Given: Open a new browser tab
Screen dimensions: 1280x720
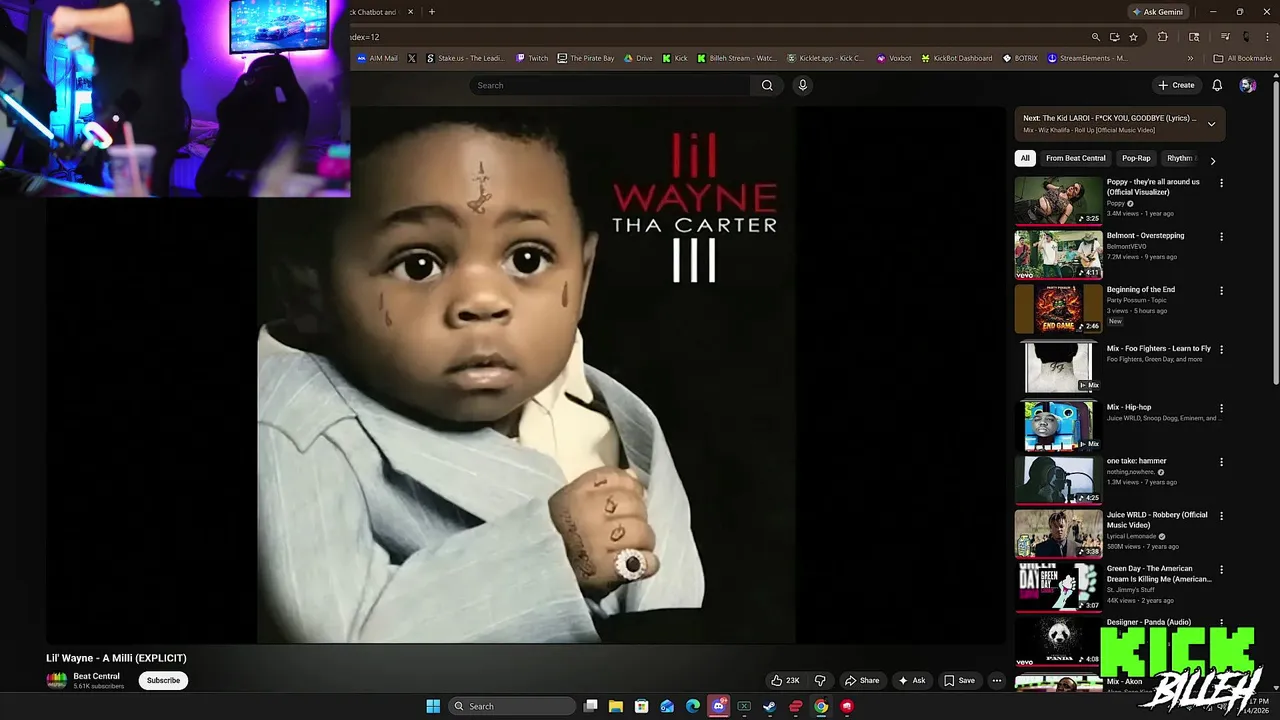Looking at the screenshot, I should 432,12.
